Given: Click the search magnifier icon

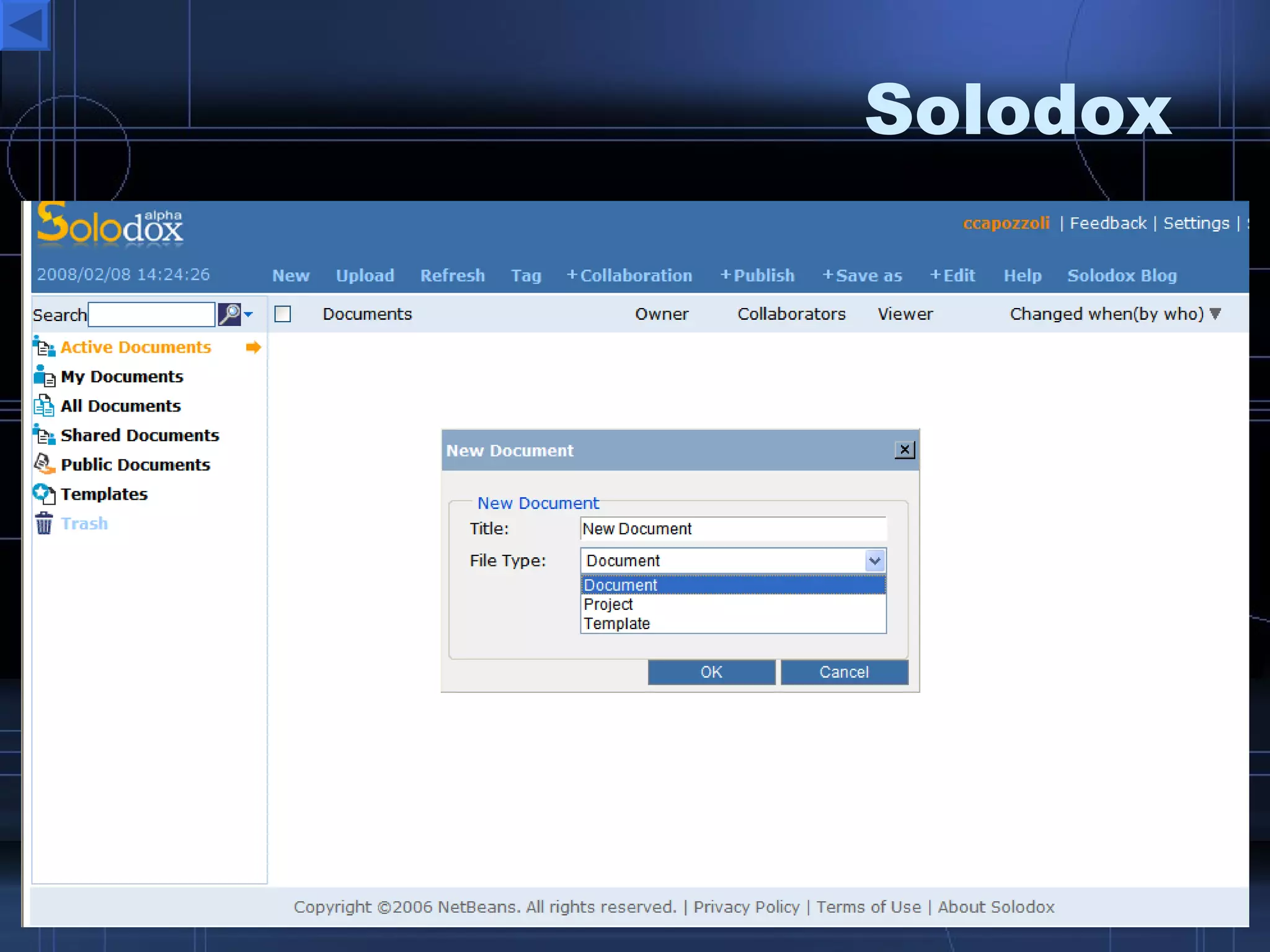Looking at the screenshot, I should (229, 314).
